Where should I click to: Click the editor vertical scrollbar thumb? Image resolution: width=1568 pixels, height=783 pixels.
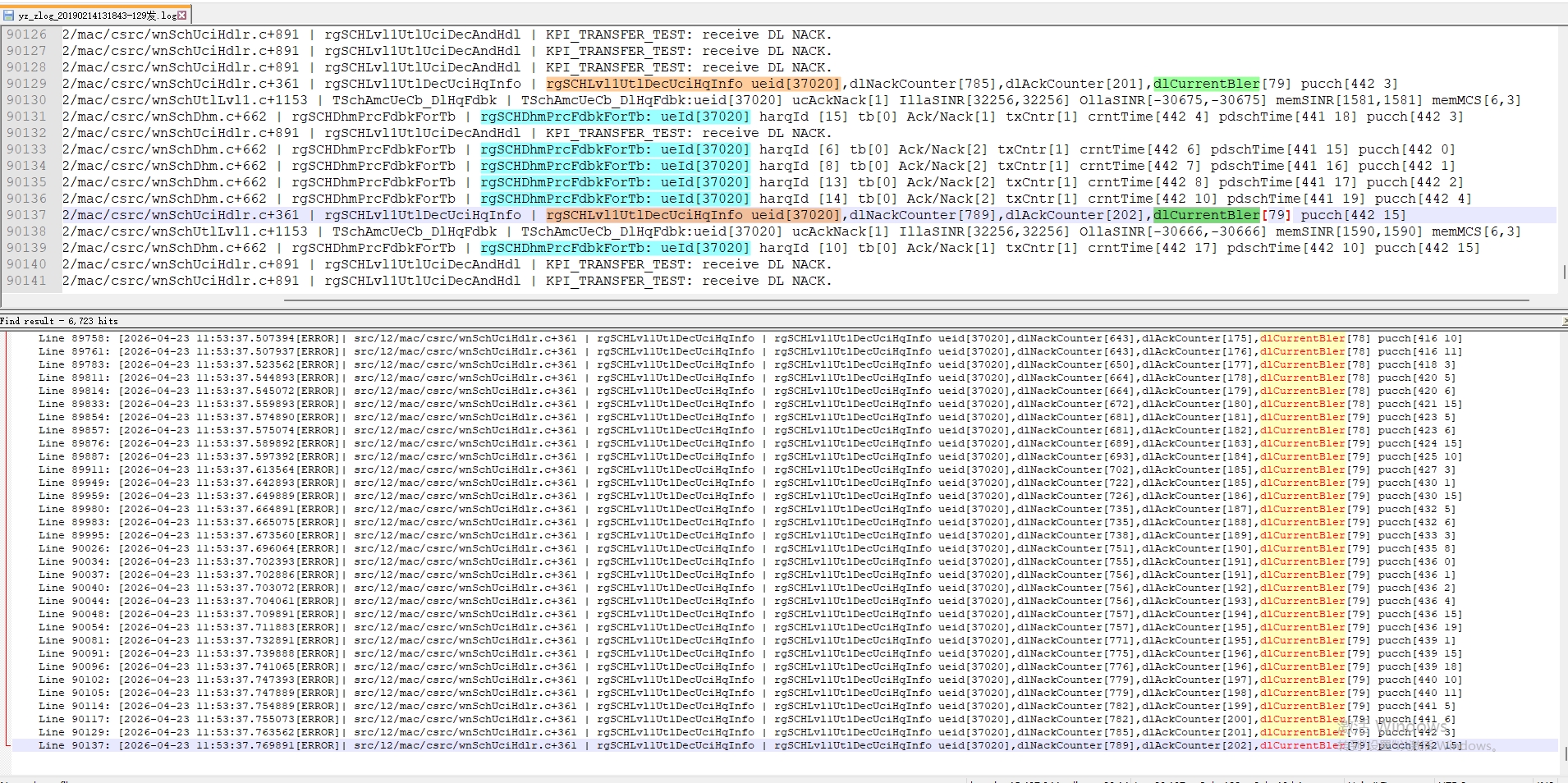(x=1564, y=272)
